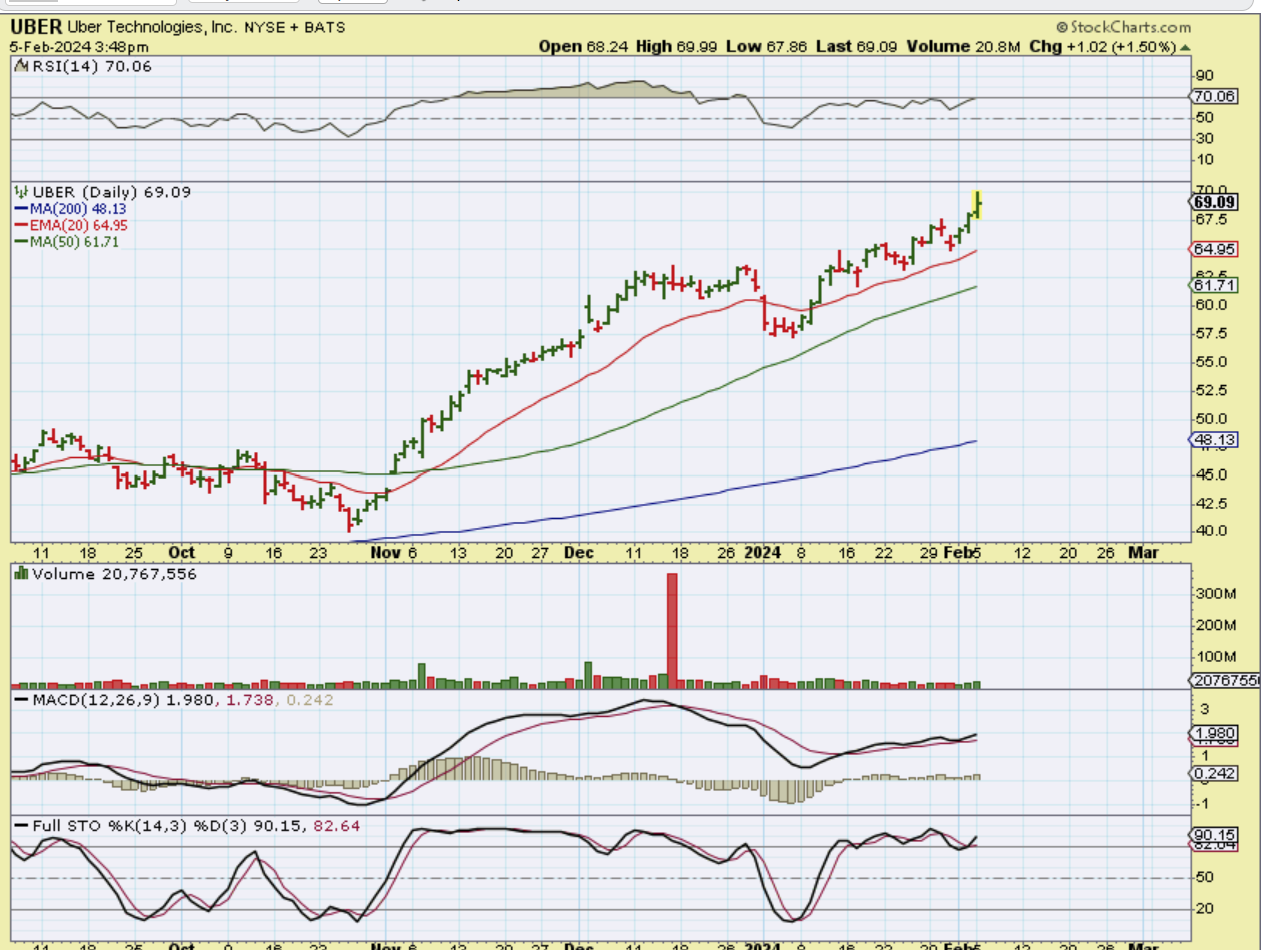Click the 90.15 stochastic tag on right axis
This screenshot has width=1263, height=951.
pyautogui.click(x=1213, y=835)
